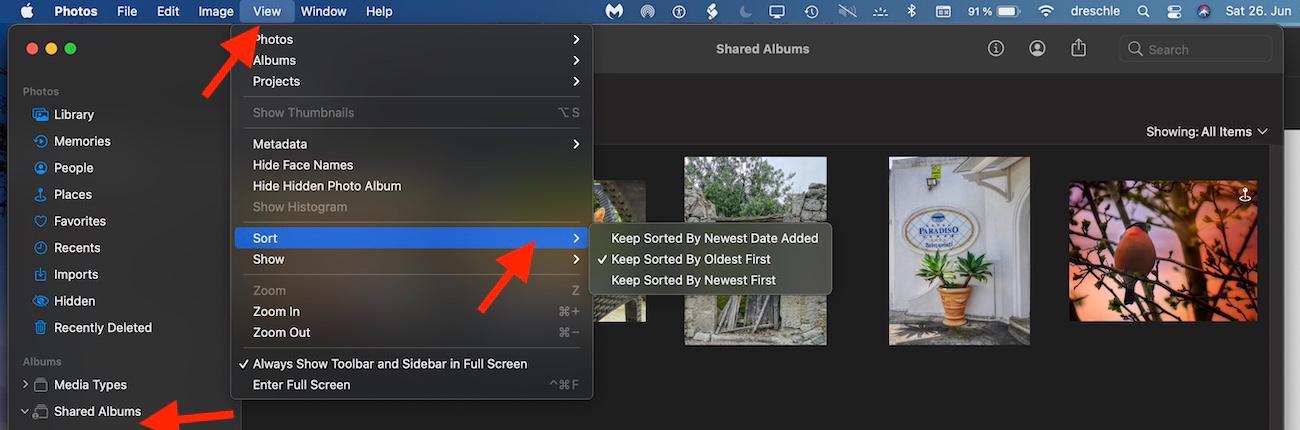
Task: Toggle Hide Face Names
Action: [411, 165]
